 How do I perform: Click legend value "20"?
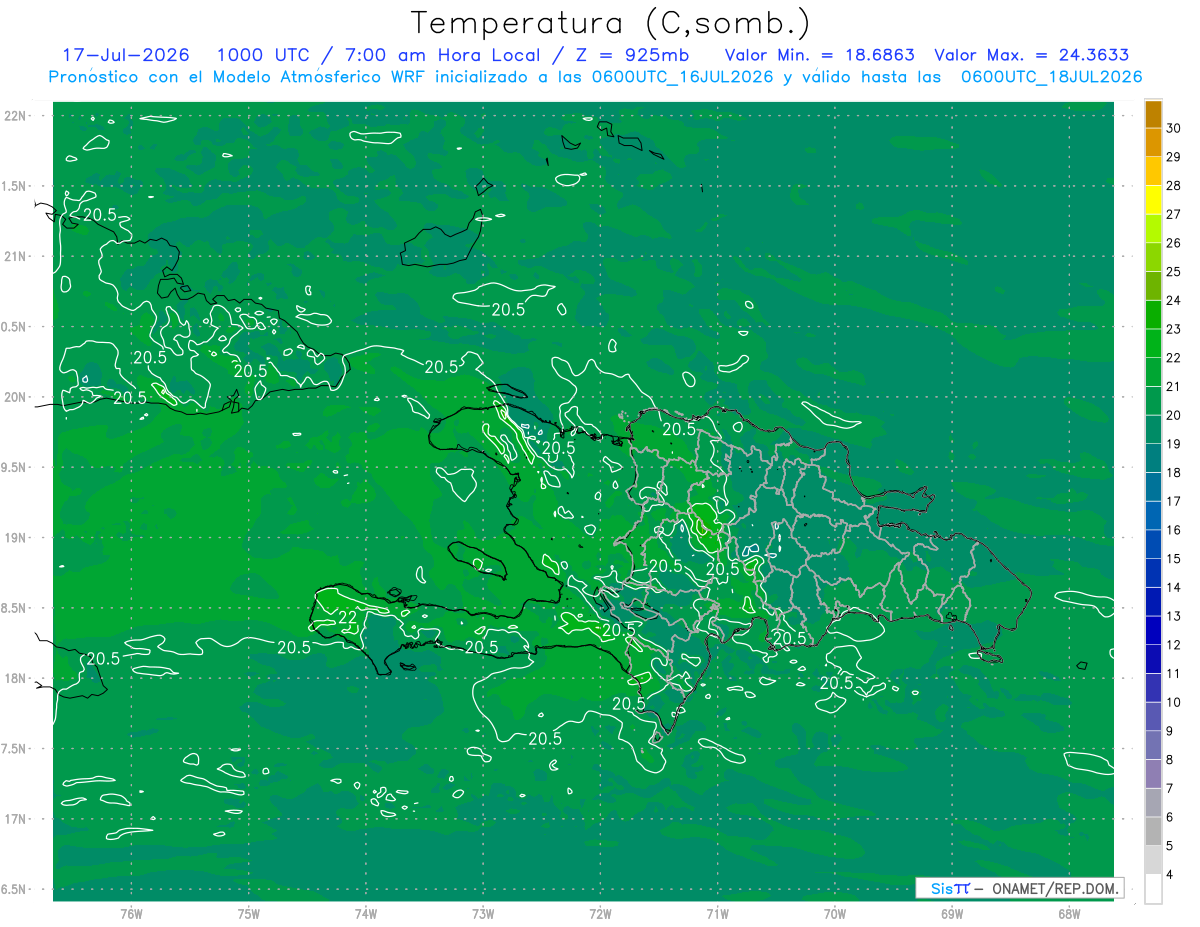coord(1174,415)
